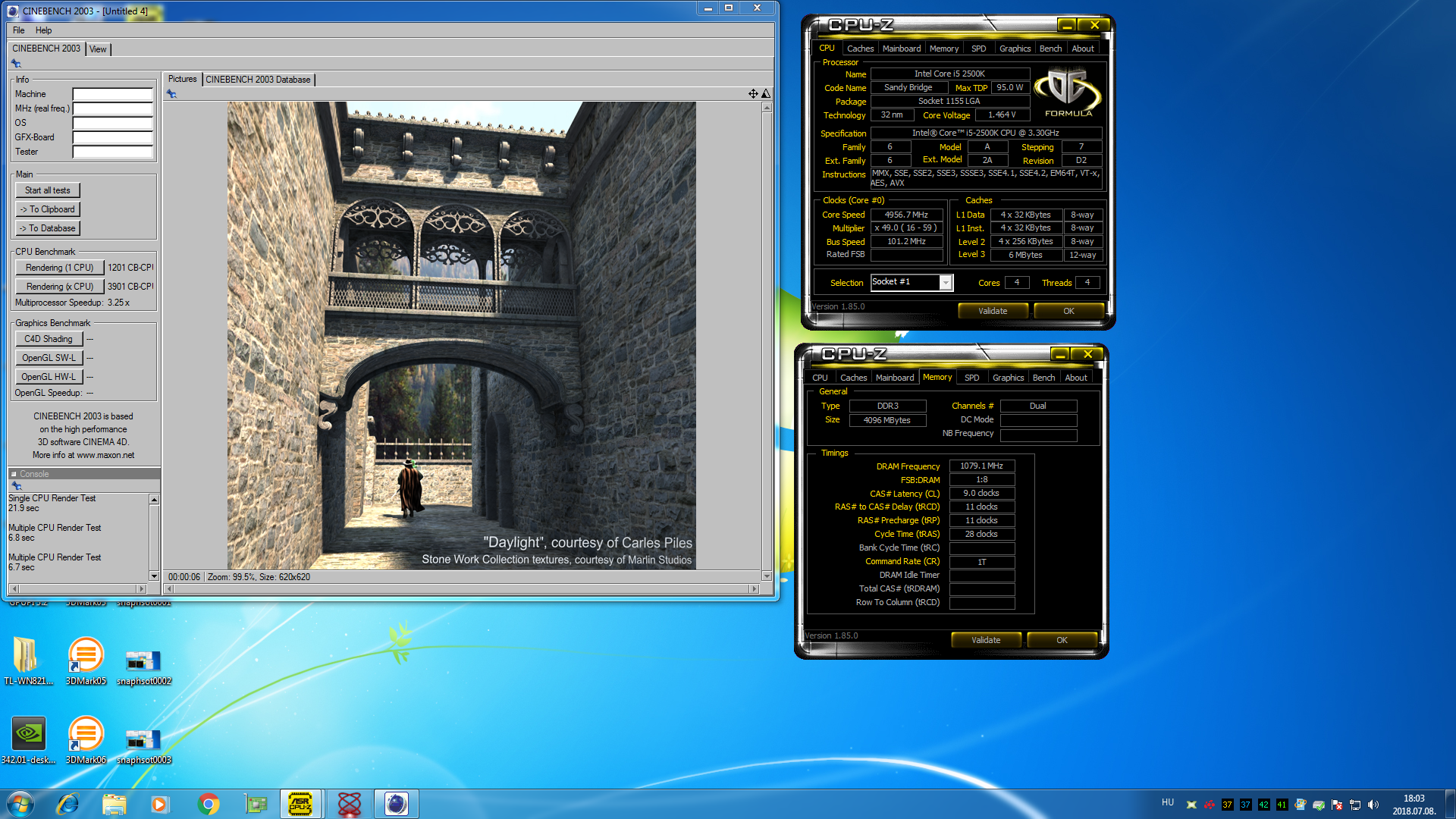The height and width of the screenshot is (819, 1456).
Task: Open the TL-WN821 folder on desktop
Action: point(28,661)
